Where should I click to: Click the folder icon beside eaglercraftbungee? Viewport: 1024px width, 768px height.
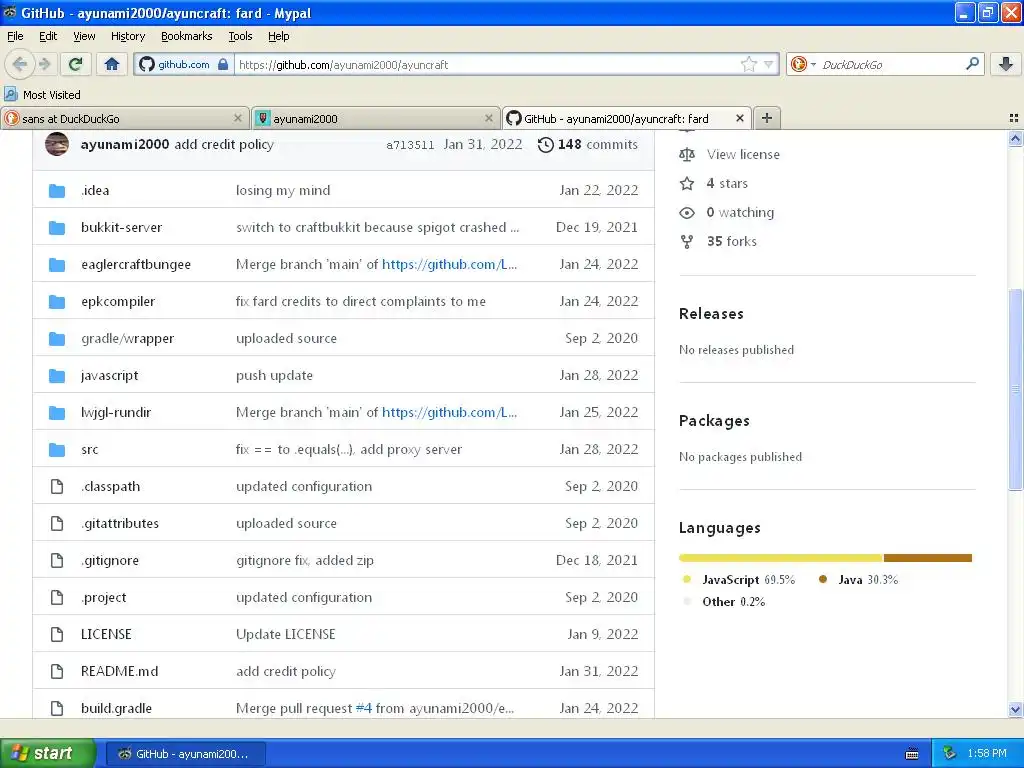tap(57, 264)
